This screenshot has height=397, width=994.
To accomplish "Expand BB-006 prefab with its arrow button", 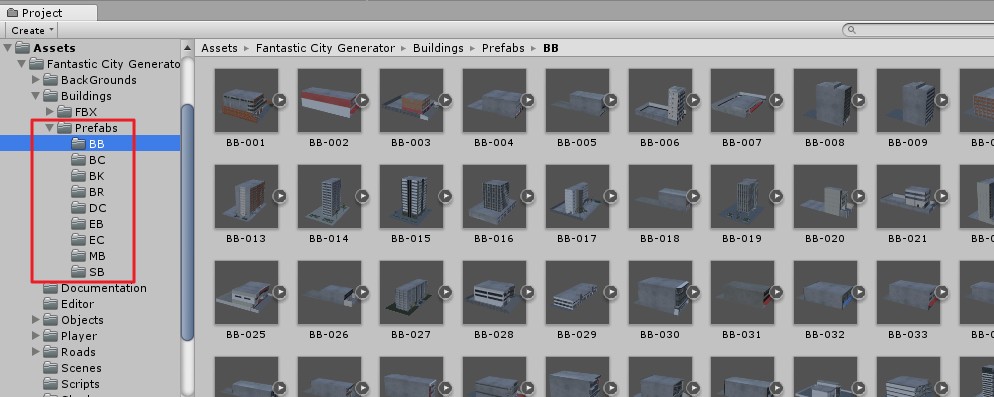I will [x=694, y=100].
